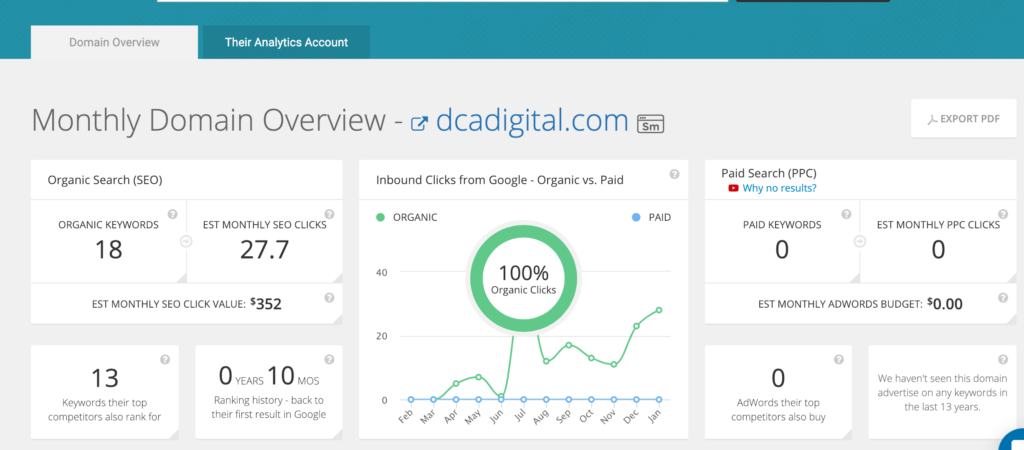This screenshot has width=1024, height=450.
Task: Open Their Analytics Account tab
Action: [x=286, y=42]
